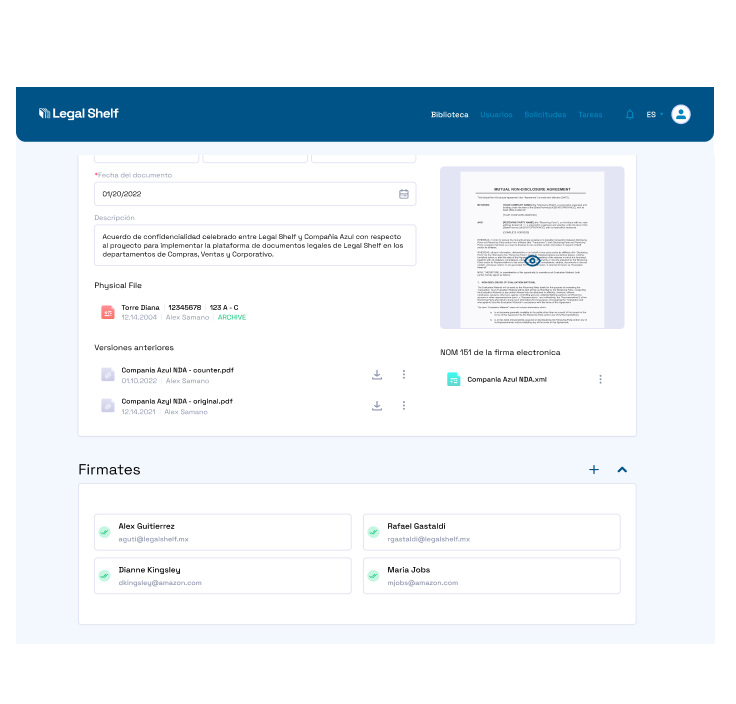The image size is (736, 704).
Task: Open Compania Azyl NDA - original.pdf file name
Action: point(177,401)
